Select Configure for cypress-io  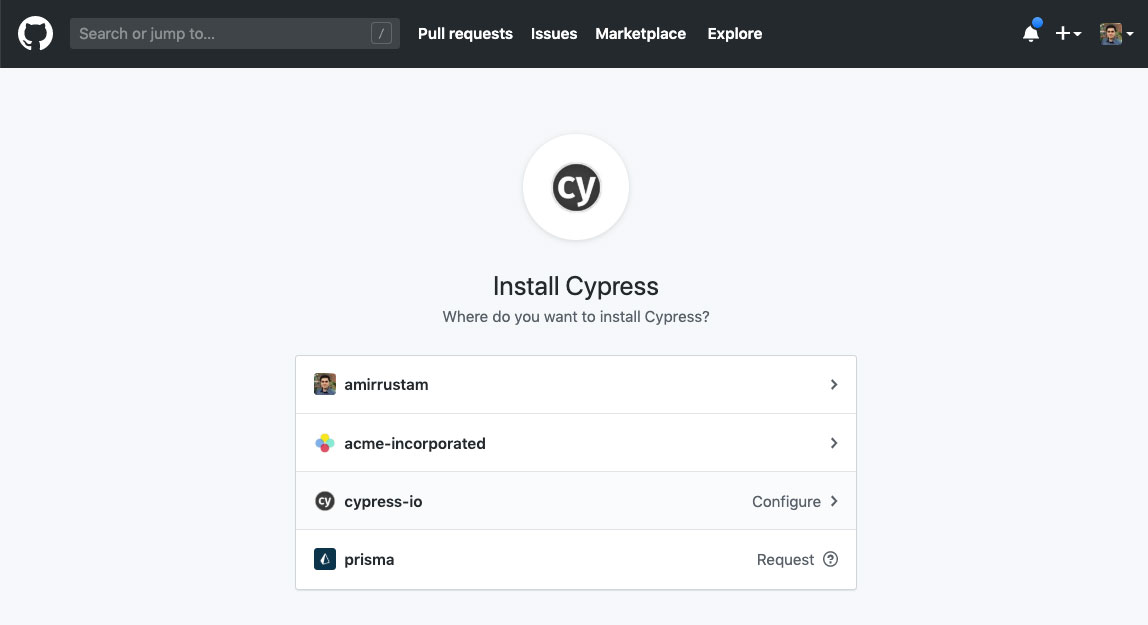786,501
